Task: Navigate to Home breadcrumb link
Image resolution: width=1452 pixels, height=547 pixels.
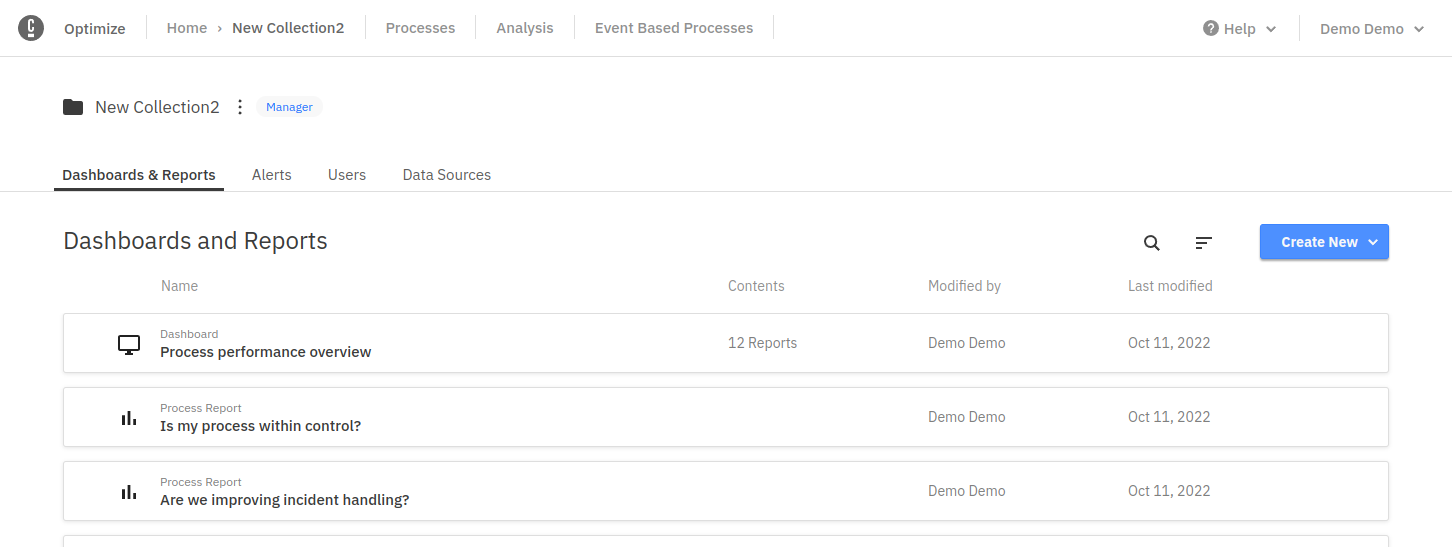Action: point(187,28)
